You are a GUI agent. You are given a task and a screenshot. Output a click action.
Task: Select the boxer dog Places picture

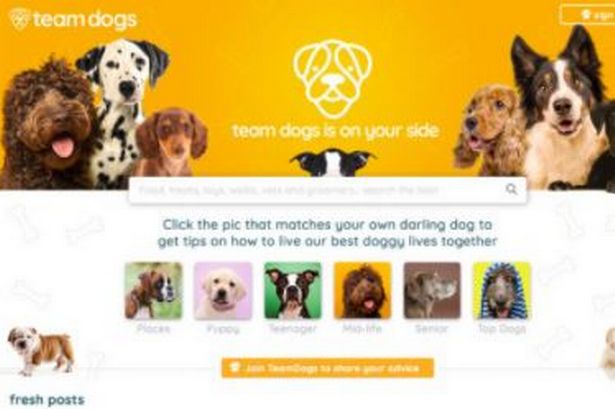(x=153, y=291)
